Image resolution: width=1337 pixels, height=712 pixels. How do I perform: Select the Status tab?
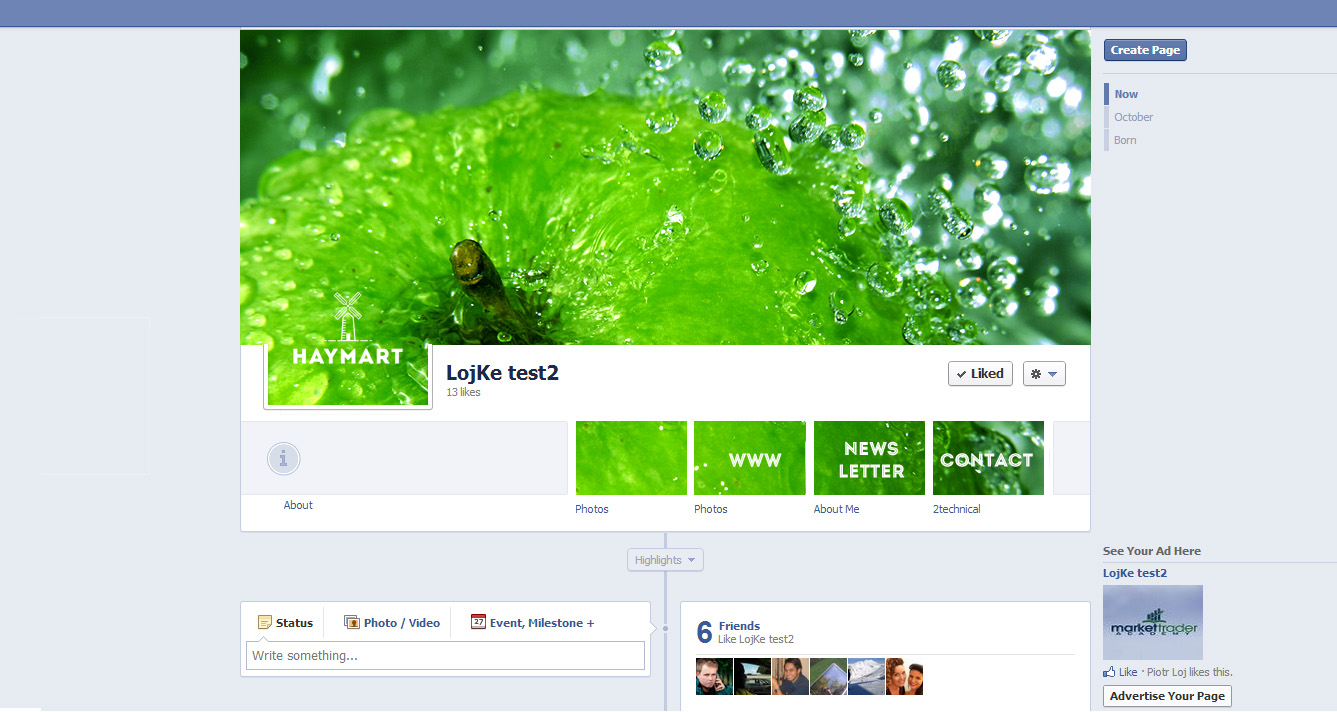pyautogui.click(x=285, y=622)
